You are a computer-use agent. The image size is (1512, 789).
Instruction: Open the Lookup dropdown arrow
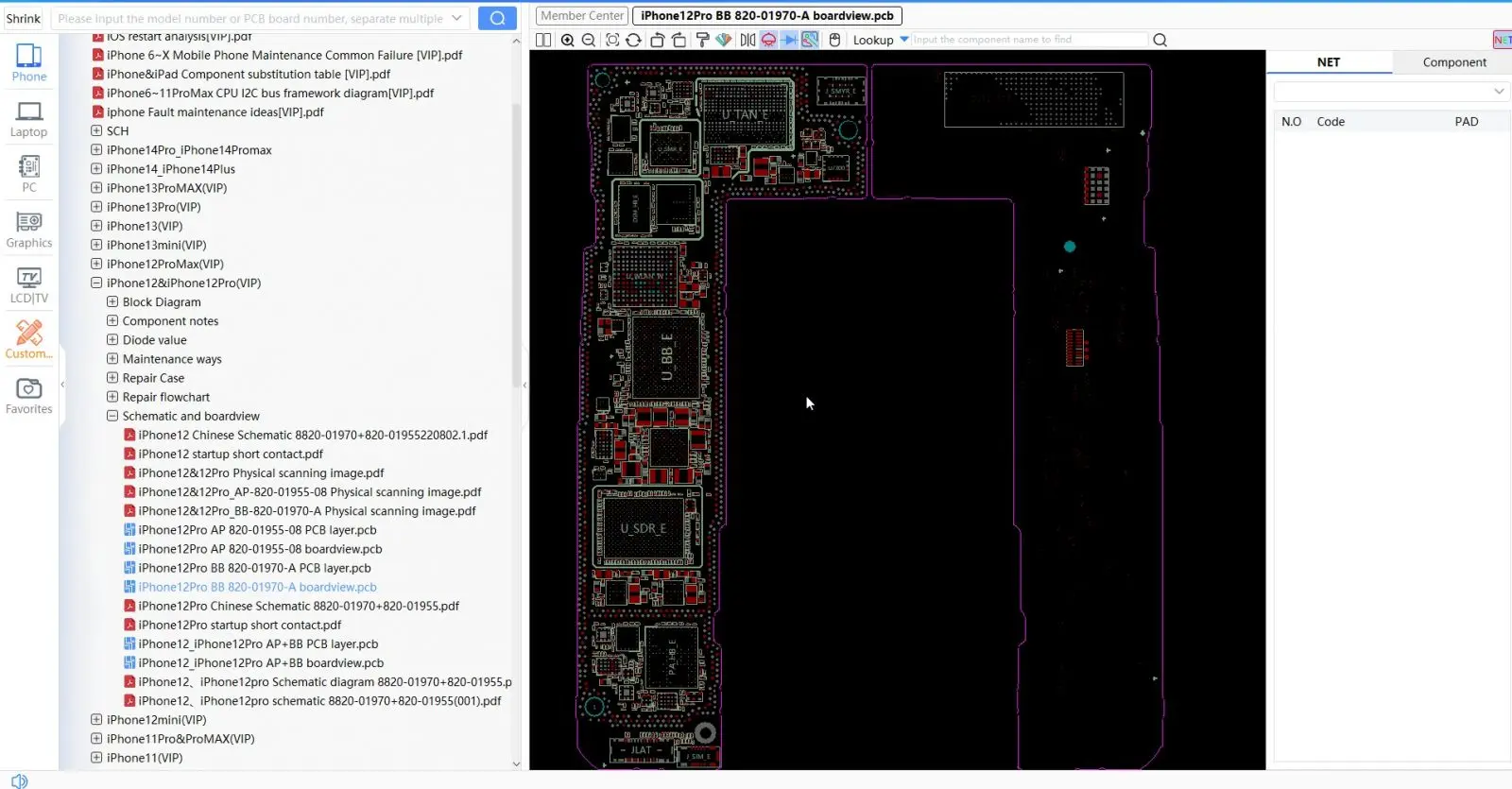[x=904, y=40]
